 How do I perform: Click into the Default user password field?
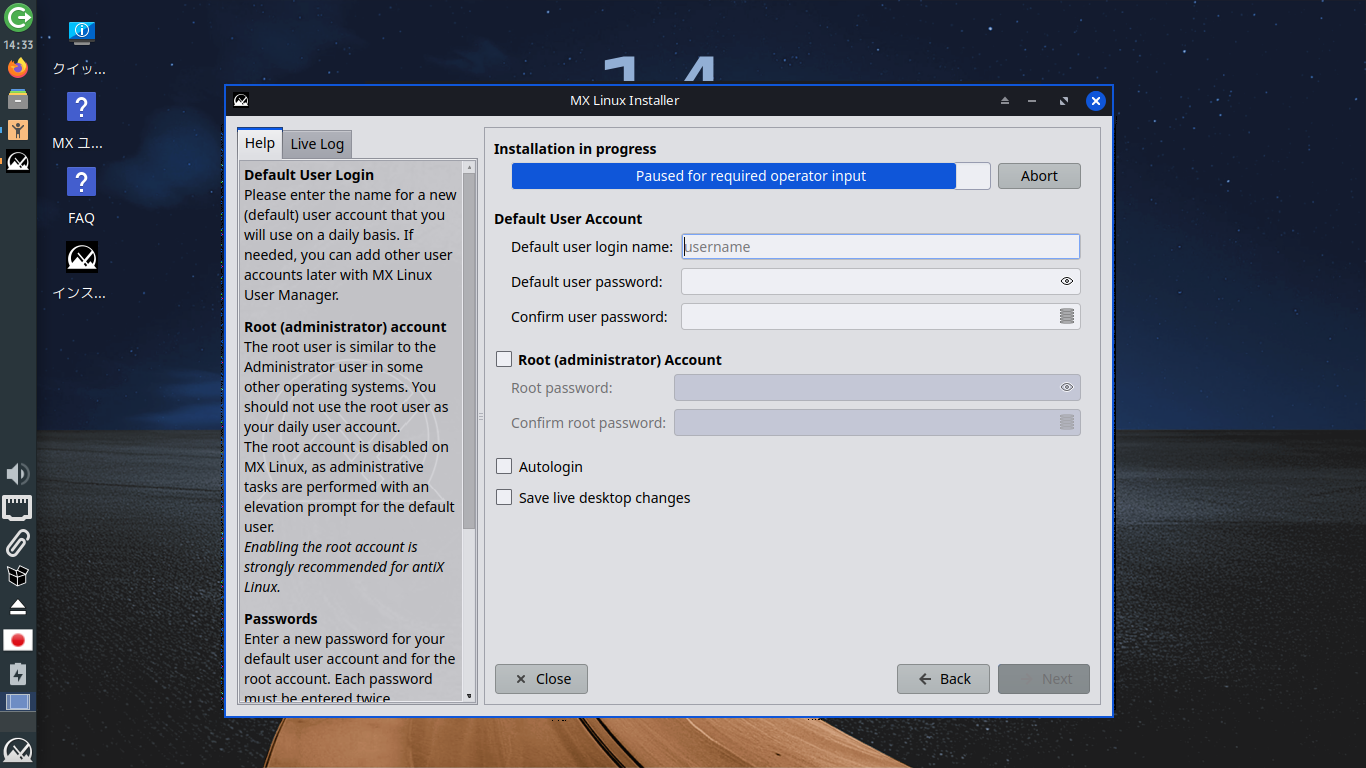(880, 282)
